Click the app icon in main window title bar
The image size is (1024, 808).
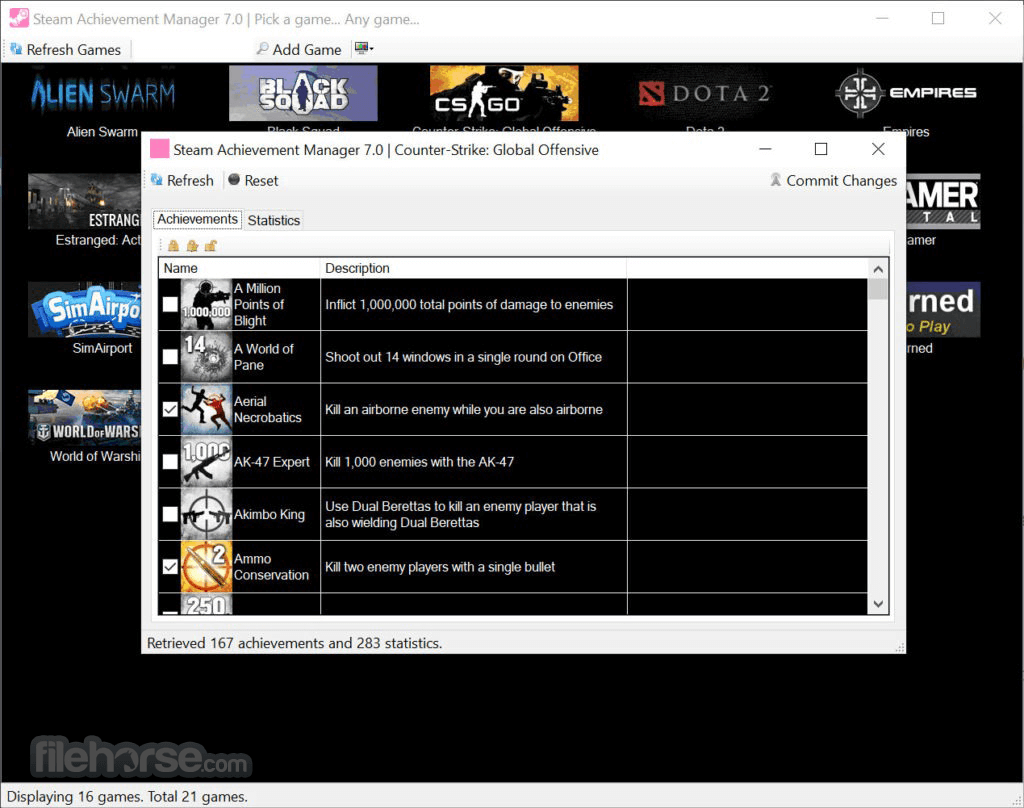(19, 18)
